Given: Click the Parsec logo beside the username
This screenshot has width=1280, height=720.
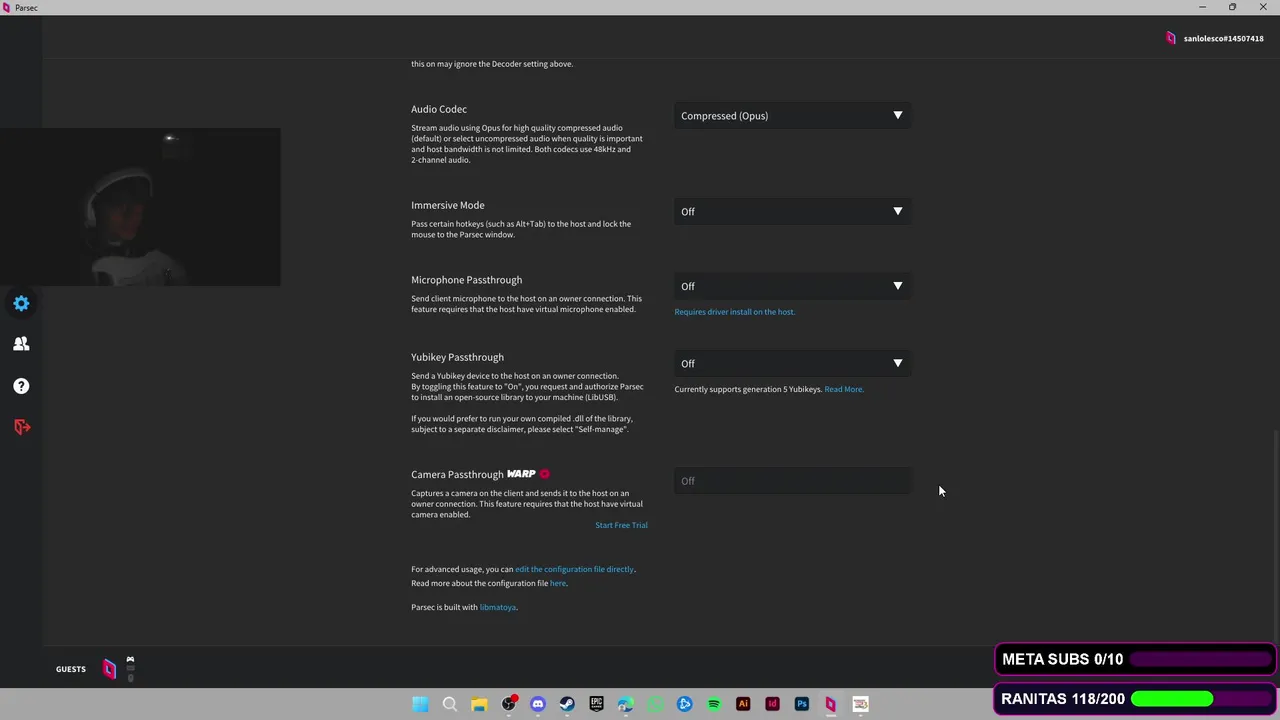Looking at the screenshot, I should [1171, 38].
